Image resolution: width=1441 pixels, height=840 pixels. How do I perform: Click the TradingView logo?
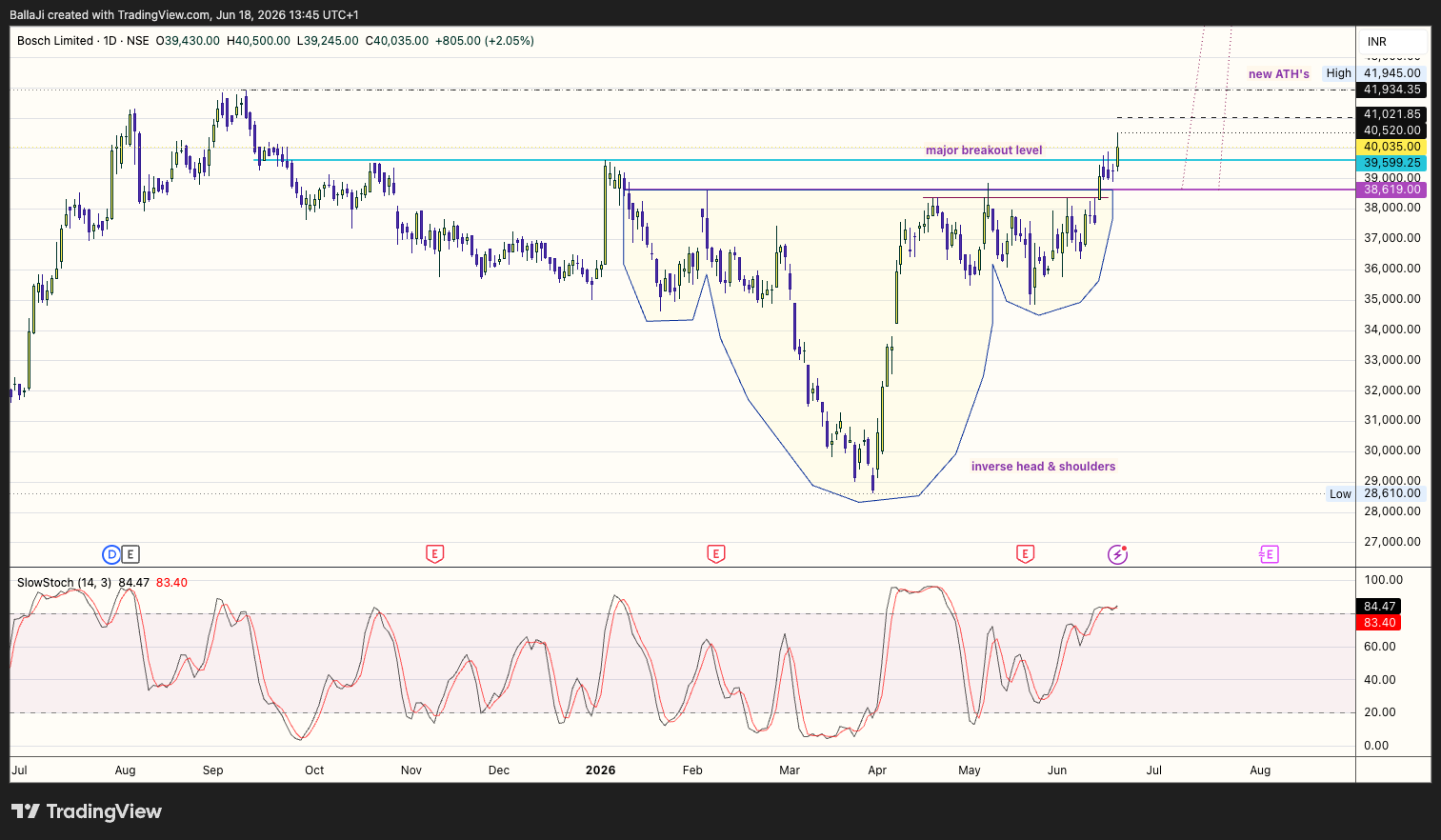(x=87, y=811)
